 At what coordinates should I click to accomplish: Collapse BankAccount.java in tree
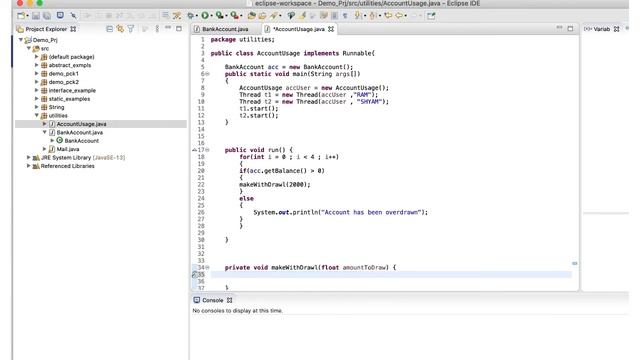coord(45,132)
